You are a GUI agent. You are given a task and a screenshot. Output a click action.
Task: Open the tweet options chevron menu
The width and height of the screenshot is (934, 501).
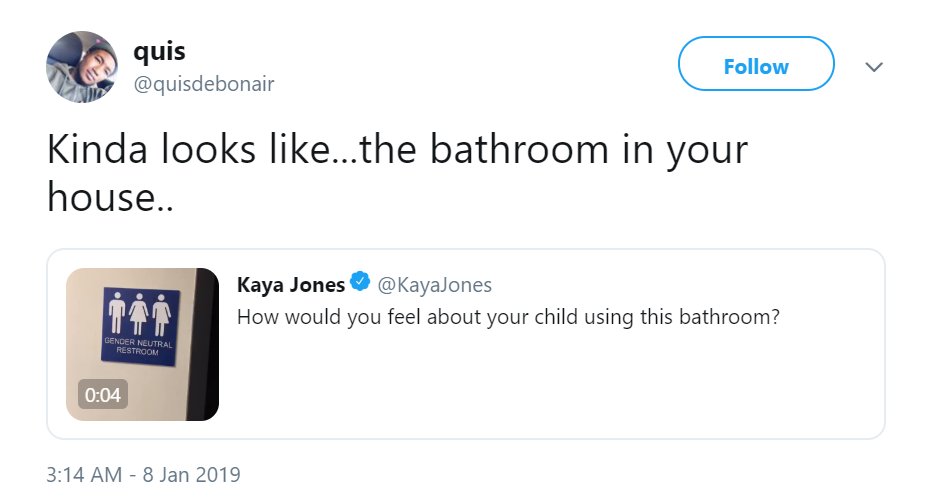pyautogui.click(x=874, y=67)
